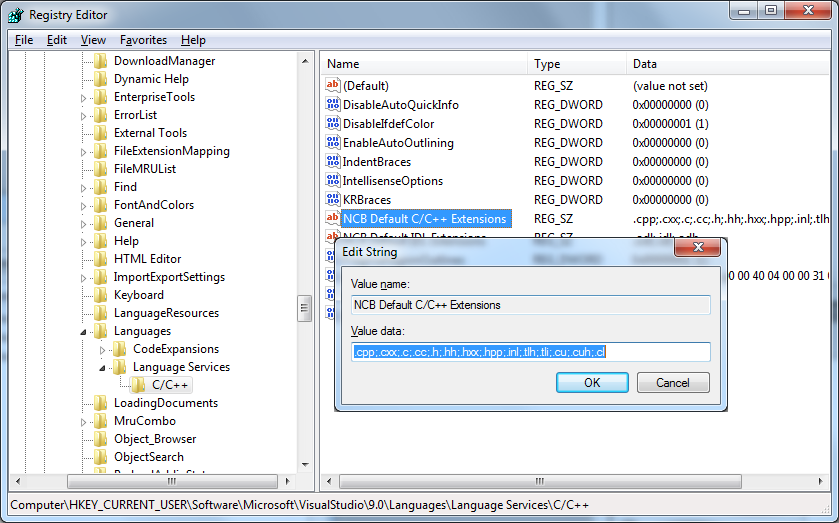Sort values by the Name column header
The image size is (839, 523).
coord(425,64)
